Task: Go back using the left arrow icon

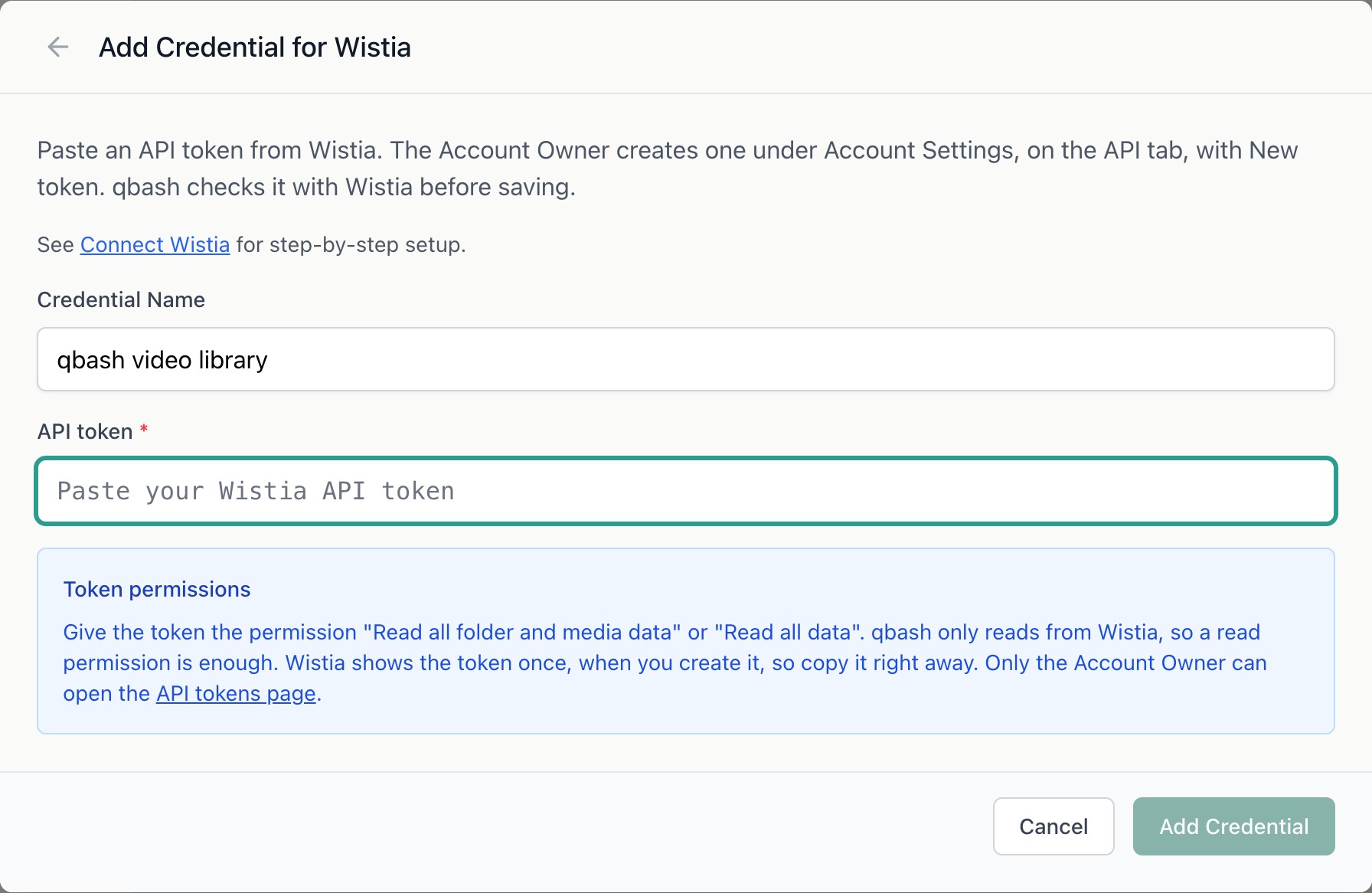Action: click(x=58, y=47)
